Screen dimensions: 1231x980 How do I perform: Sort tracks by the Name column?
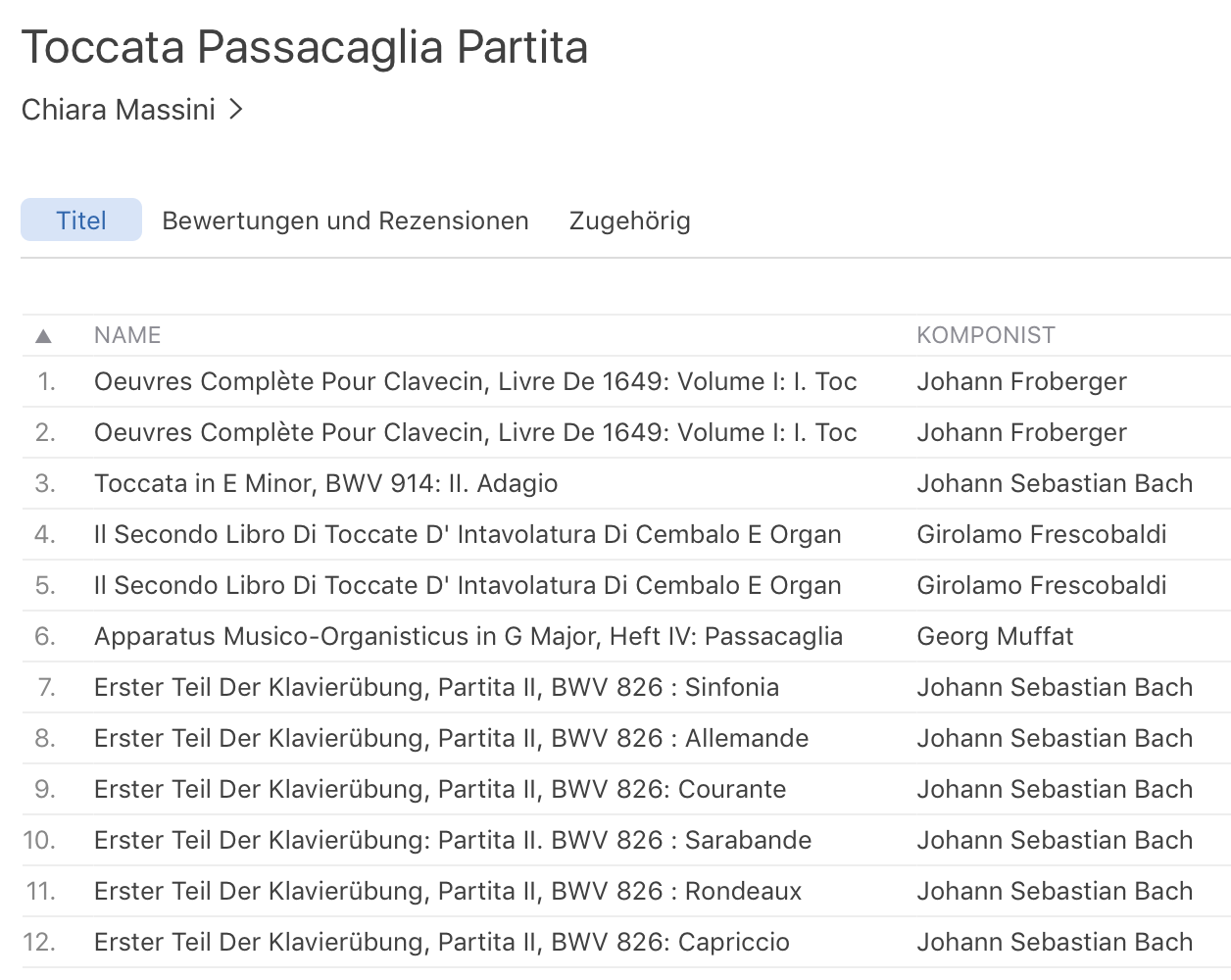[127, 335]
